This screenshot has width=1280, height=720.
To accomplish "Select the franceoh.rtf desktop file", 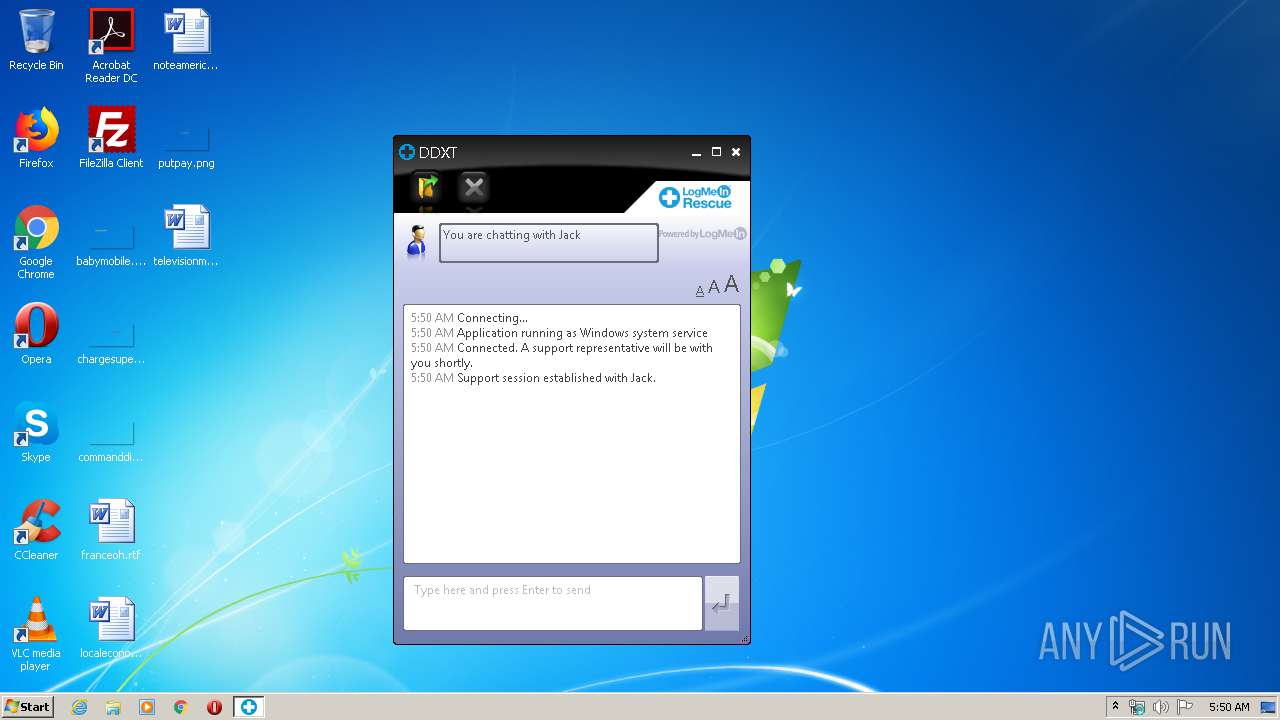I will [111, 530].
